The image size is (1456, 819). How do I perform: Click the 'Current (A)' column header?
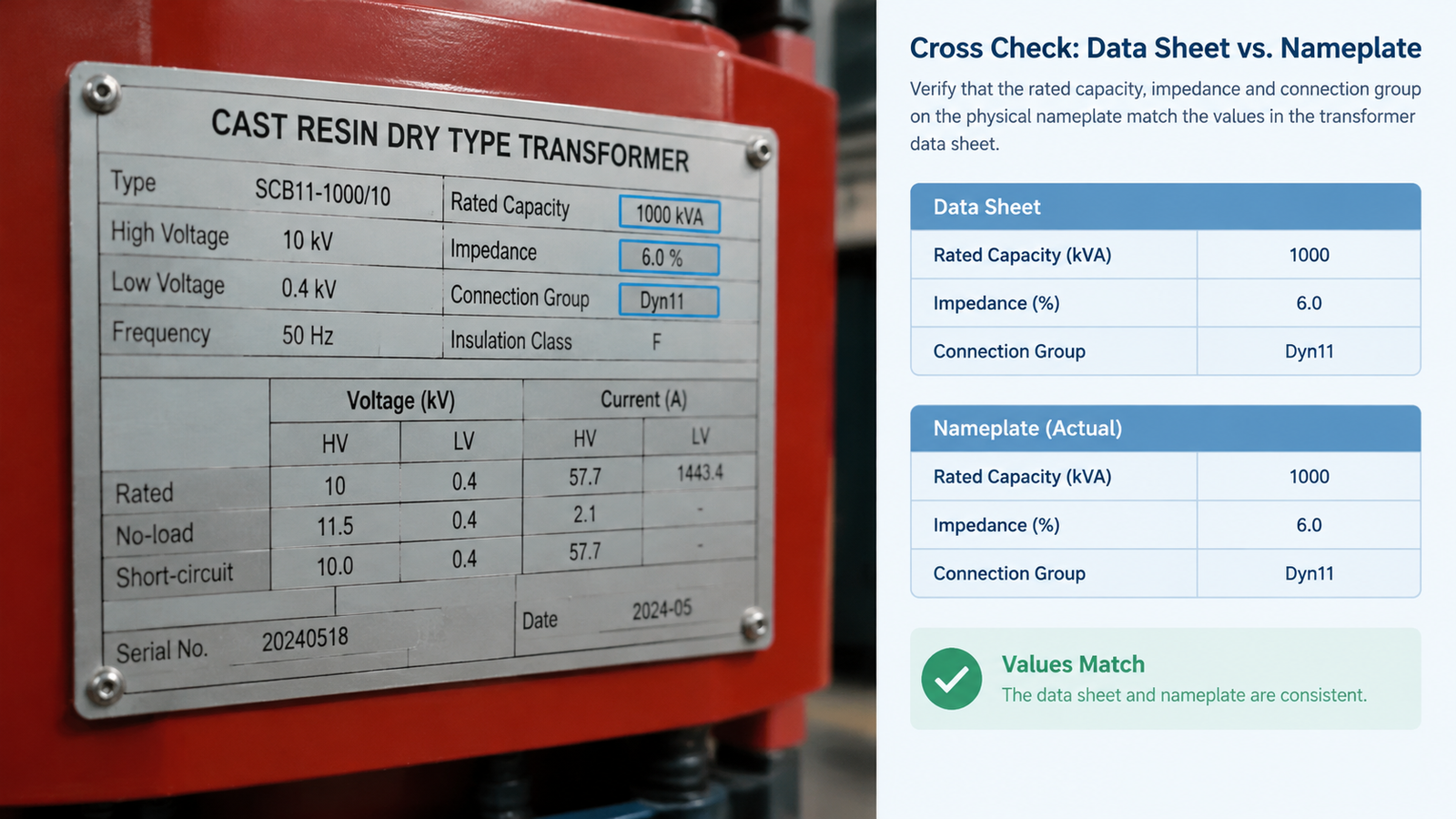pyautogui.click(x=643, y=399)
